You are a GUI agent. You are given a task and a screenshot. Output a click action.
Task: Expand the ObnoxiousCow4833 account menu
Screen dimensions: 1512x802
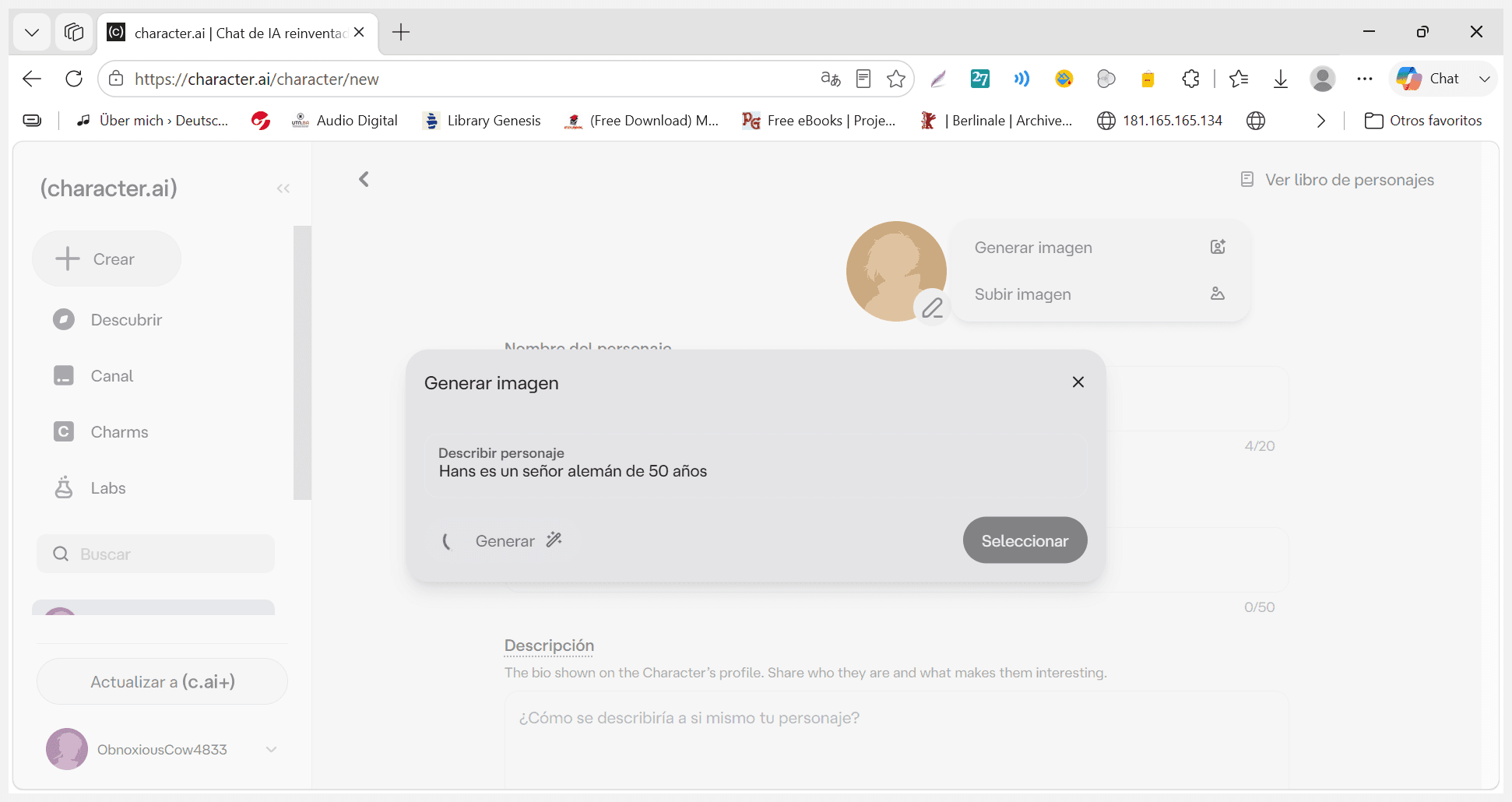271,749
